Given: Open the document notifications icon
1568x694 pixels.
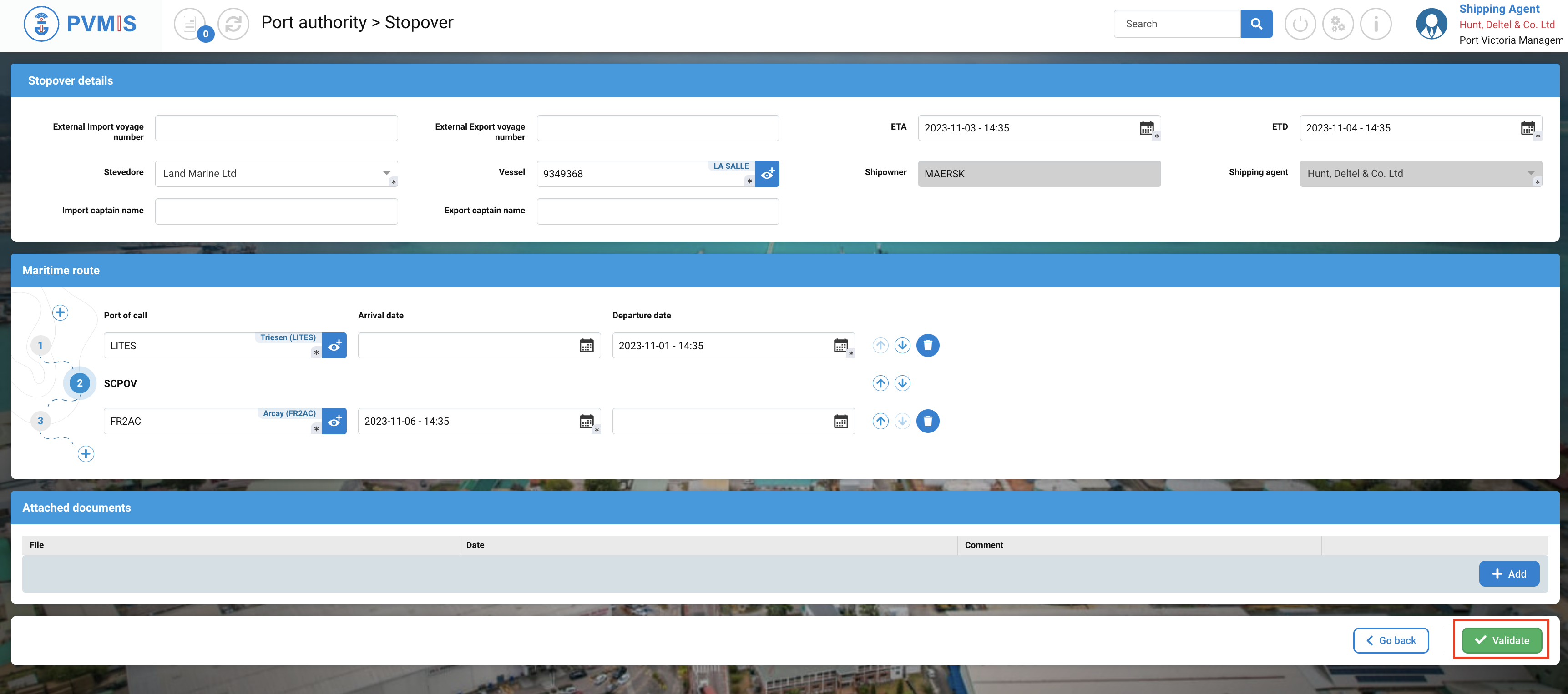Looking at the screenshot, I should (190, 24).
